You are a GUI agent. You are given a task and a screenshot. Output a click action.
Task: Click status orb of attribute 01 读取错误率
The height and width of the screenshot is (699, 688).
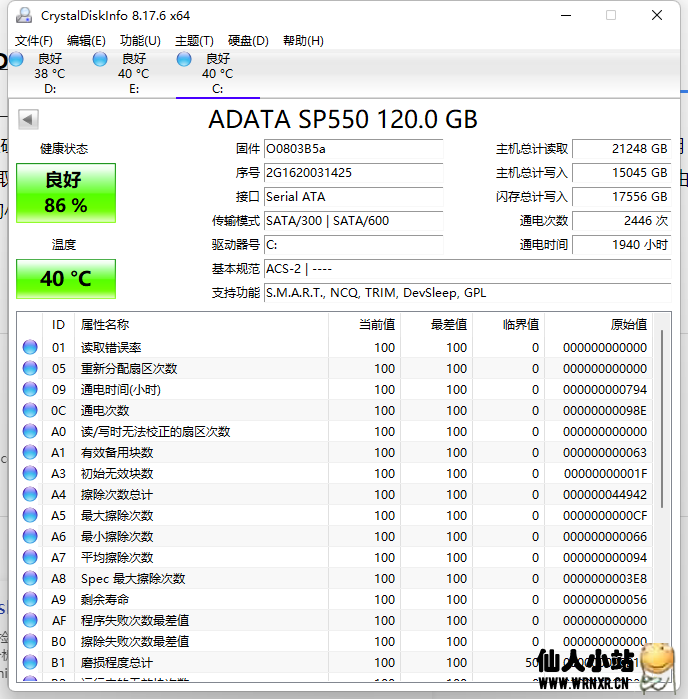tap(30, 347)
